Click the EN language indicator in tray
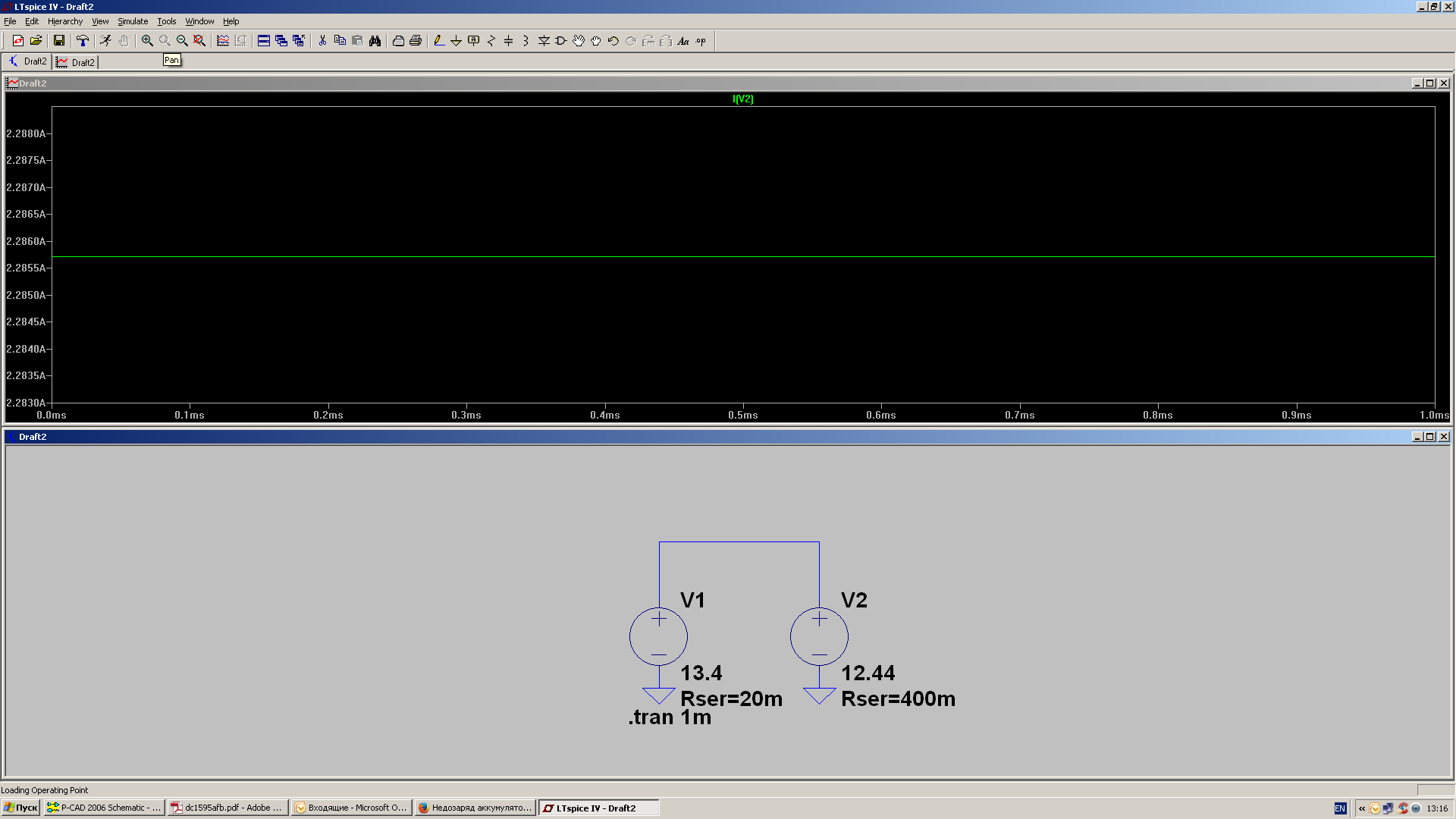1456x819 pixels. (x=1340, y=808)
